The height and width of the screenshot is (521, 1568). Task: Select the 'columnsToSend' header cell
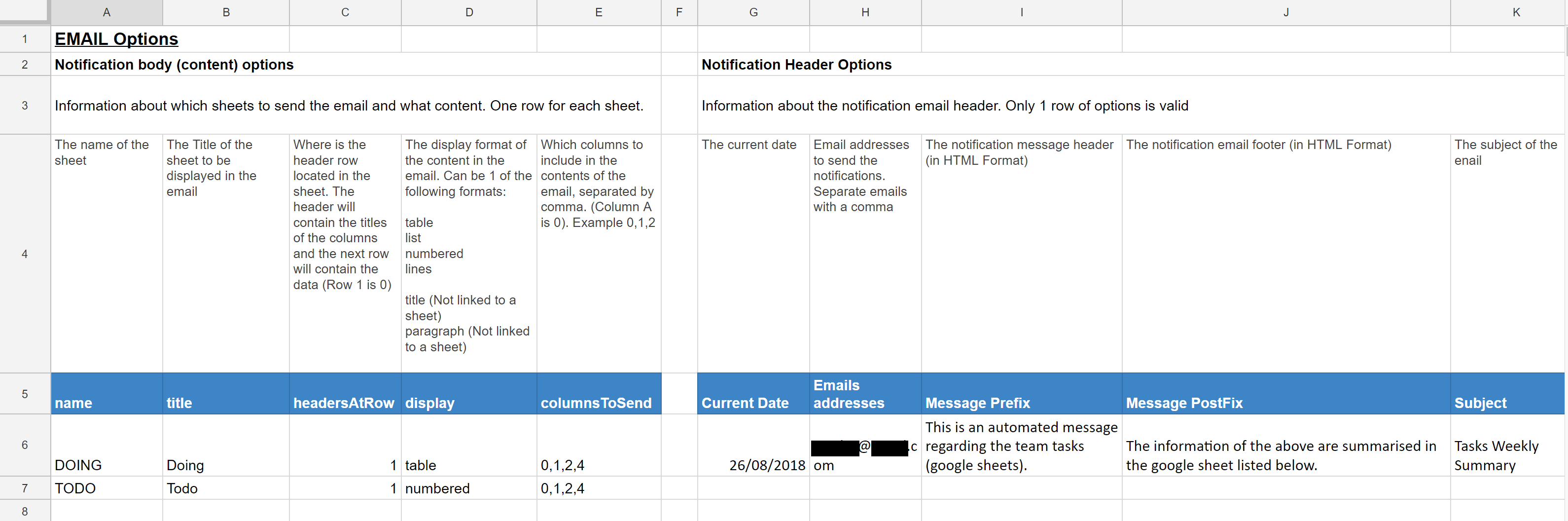(x=599, y=394)
